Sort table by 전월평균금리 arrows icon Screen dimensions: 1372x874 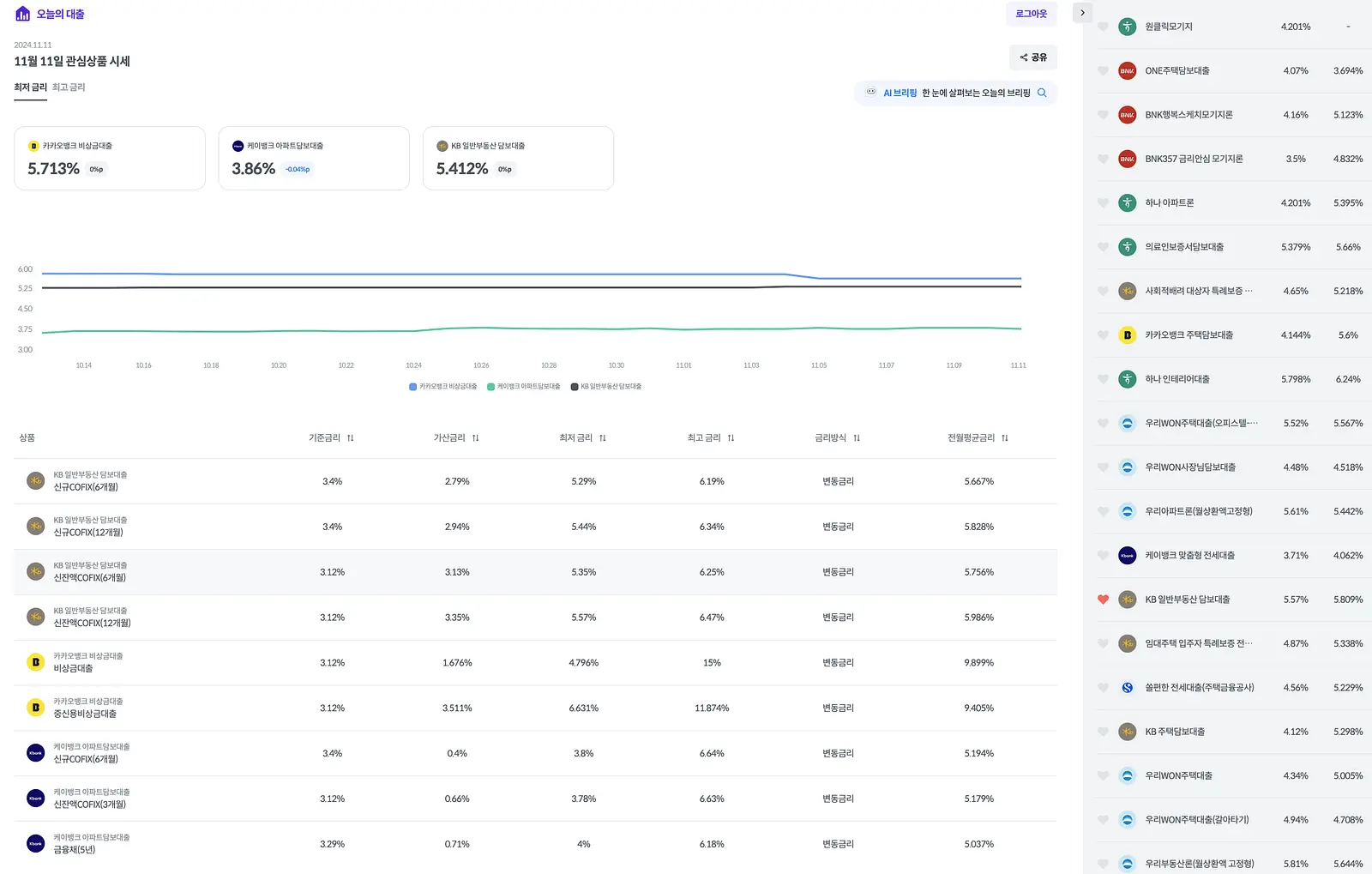(x=1005, y=438)
